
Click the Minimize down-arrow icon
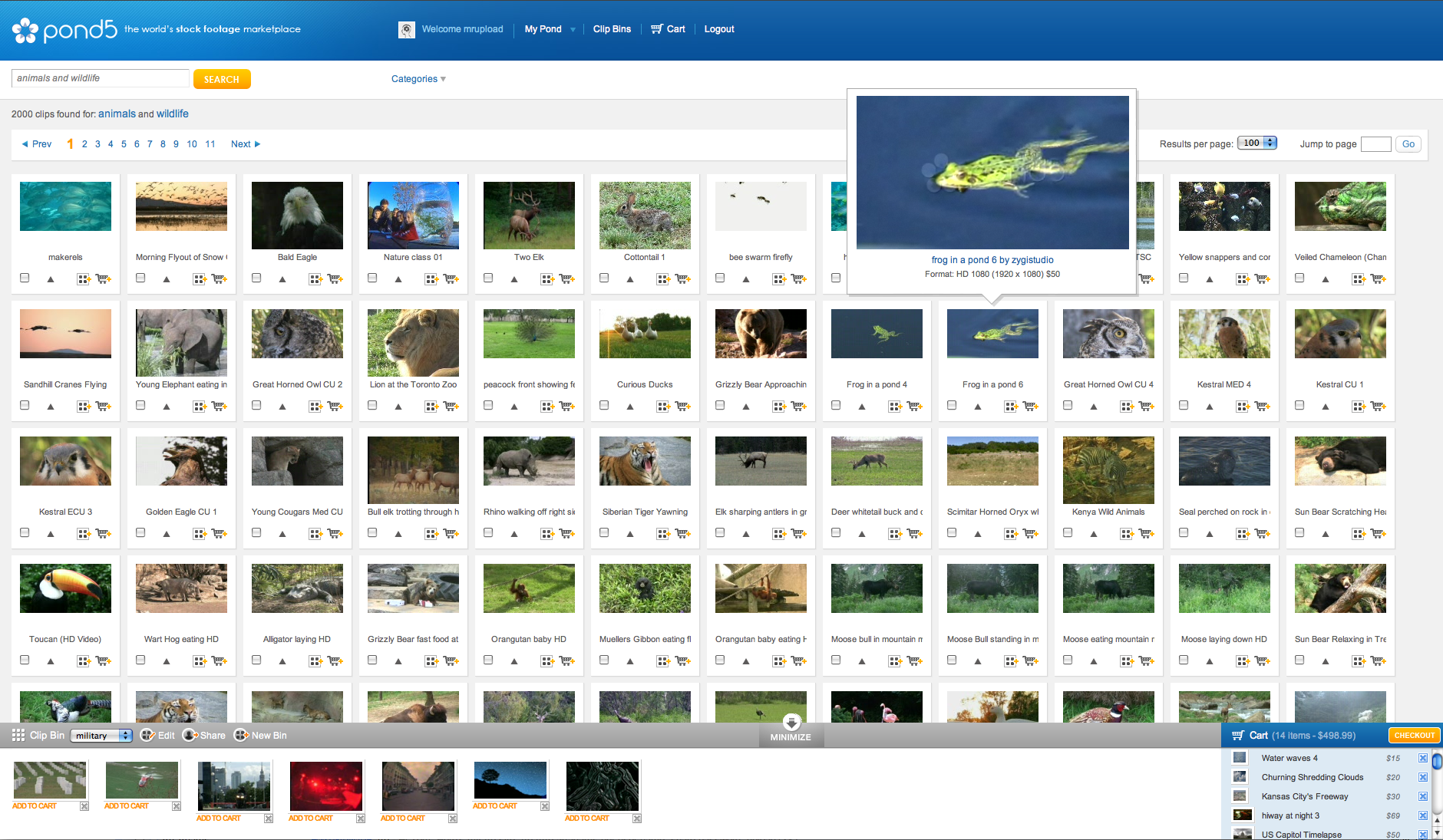(x=791, y=722)
